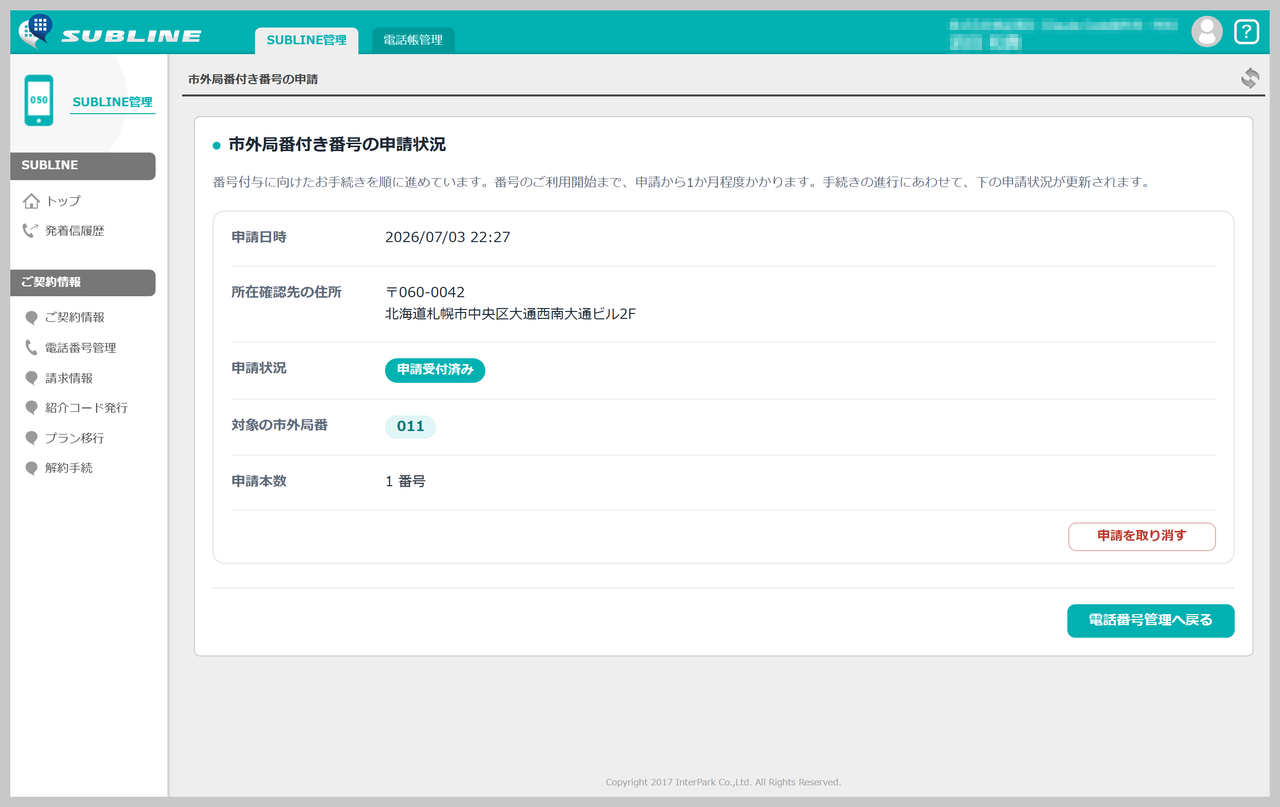Viewport: 1280px width, 807px height.
Task: Click the 050 phone icon
Action: [x=39, y=100]
